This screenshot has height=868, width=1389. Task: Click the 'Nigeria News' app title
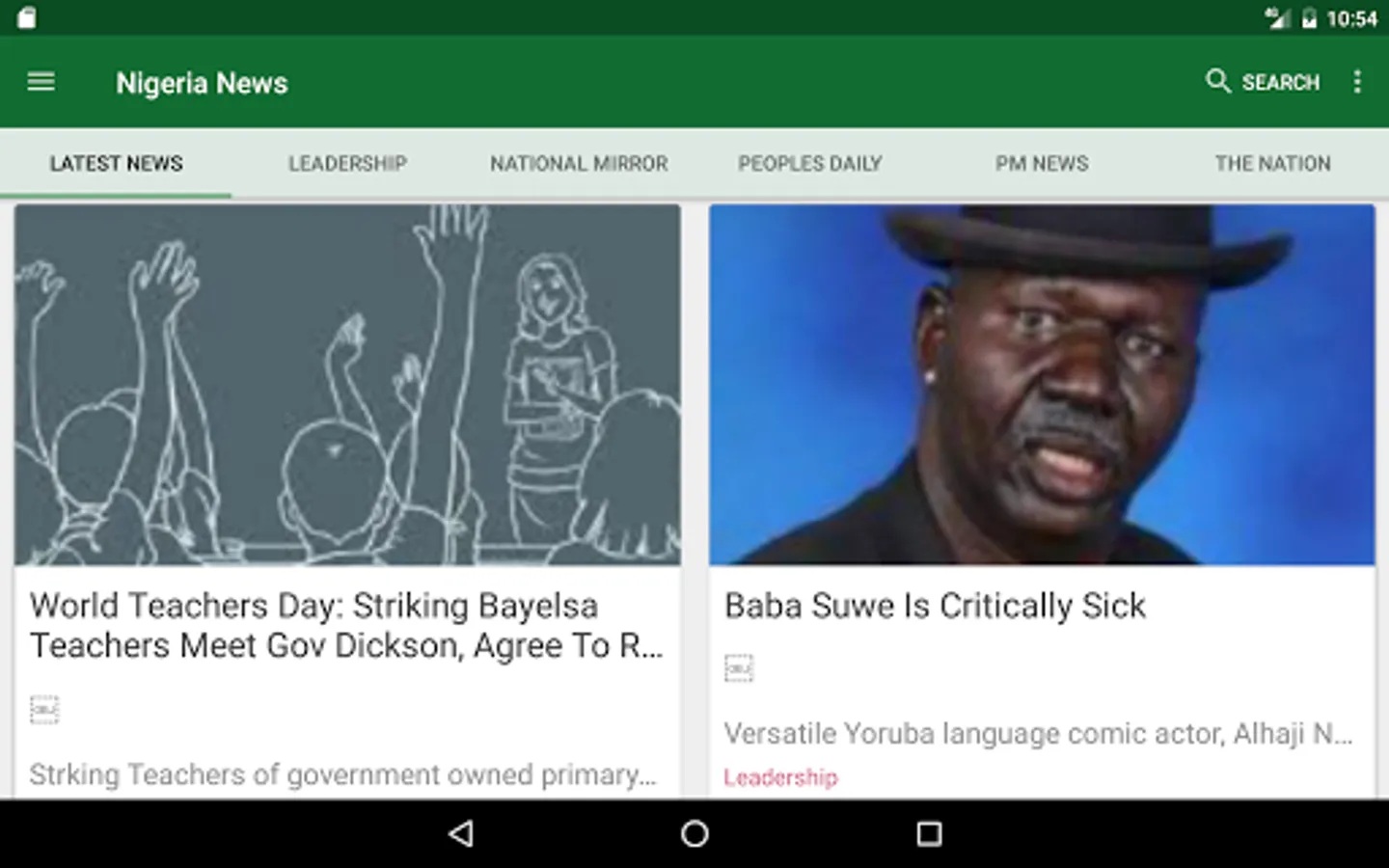click(x=202, y=83)
